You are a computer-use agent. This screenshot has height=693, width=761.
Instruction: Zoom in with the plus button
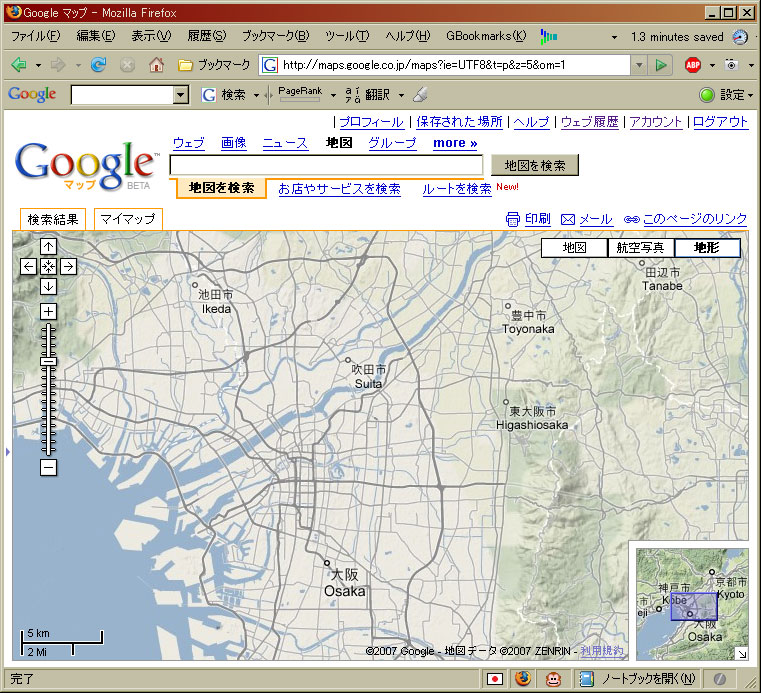[48, 312]
